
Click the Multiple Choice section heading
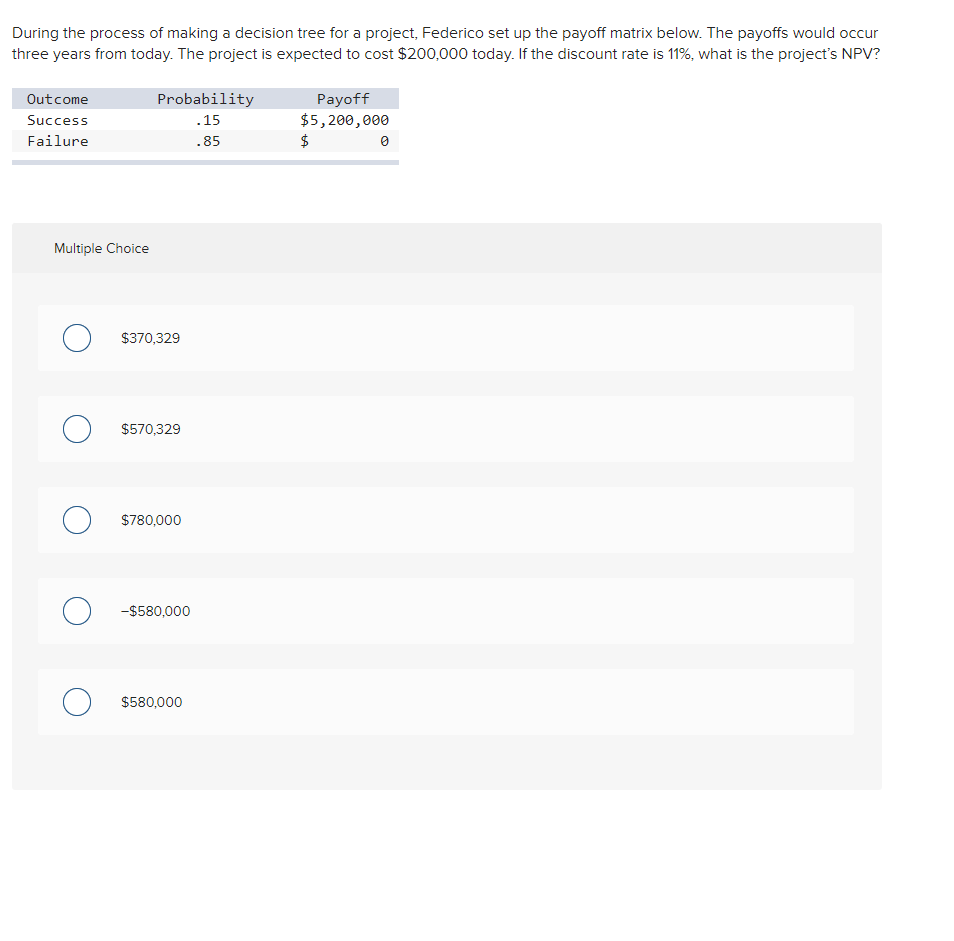pos(101,248)
